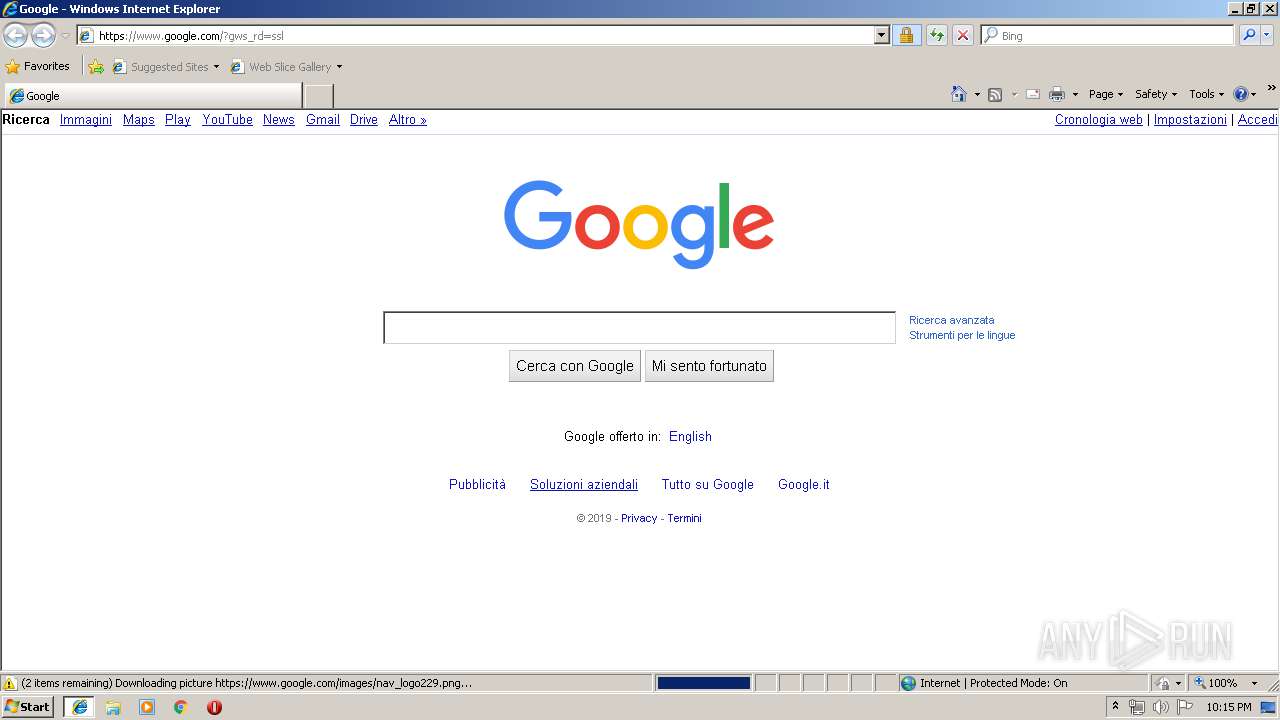Click the Privacy footer link
This screenshot has height=720, width=1280.
click(639, 518)
